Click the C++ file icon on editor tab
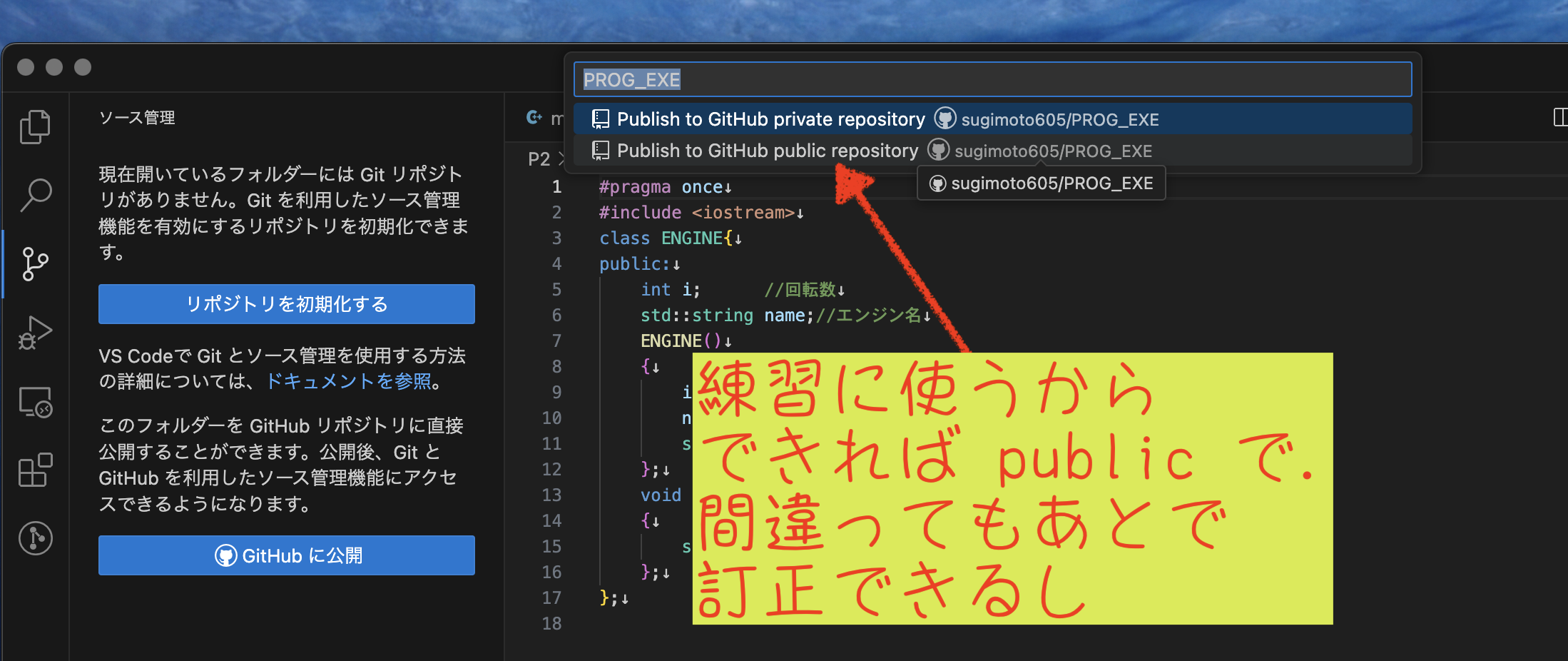 click(534, 117)
